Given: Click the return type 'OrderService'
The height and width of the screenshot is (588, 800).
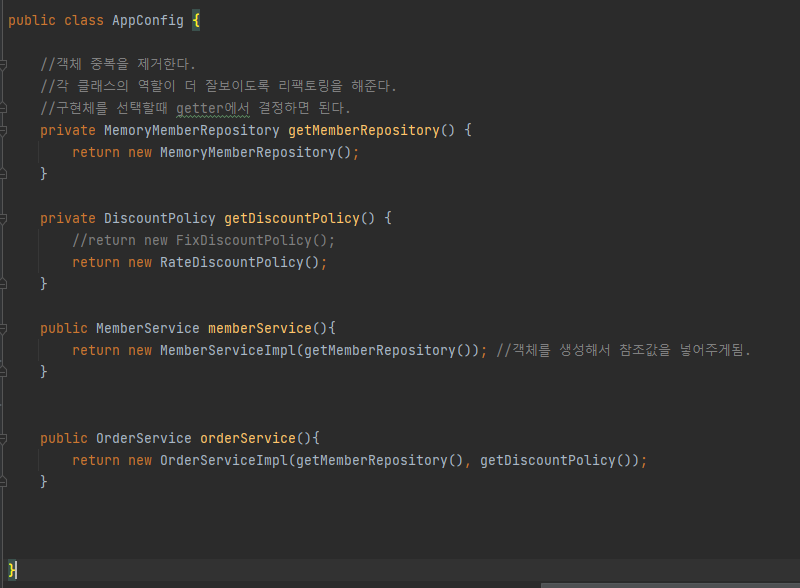Looking at the screenshot, I should click(x=144, y=438).
